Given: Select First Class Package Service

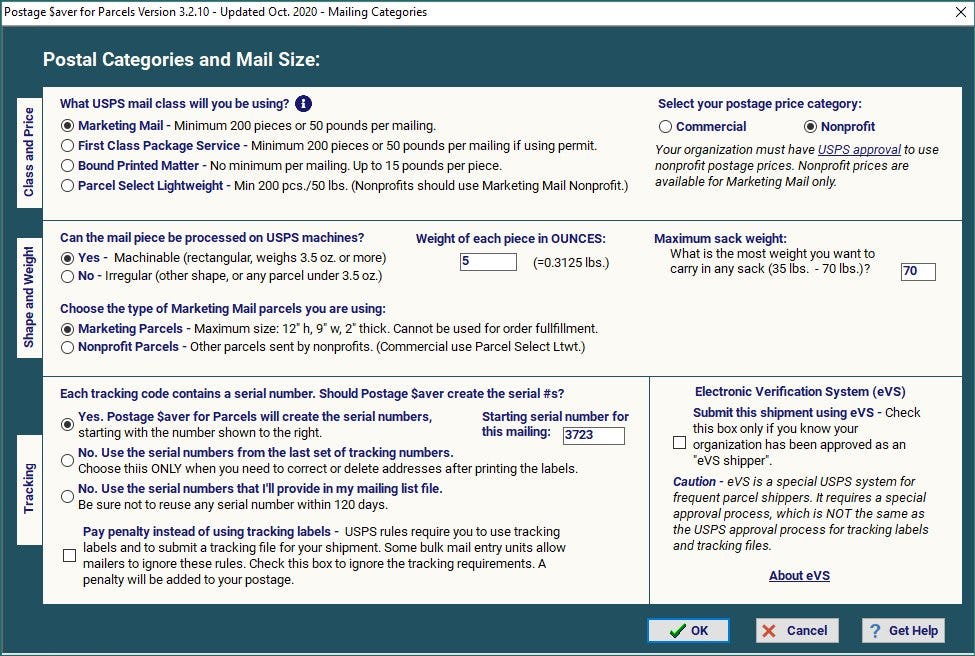Looking at the screenshot, I should coord(67,146).
